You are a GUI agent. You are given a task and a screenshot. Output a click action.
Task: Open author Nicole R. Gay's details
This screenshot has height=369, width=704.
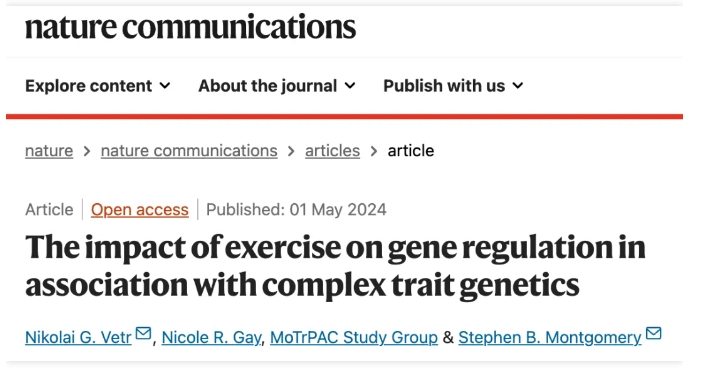(x=211, y=337)
